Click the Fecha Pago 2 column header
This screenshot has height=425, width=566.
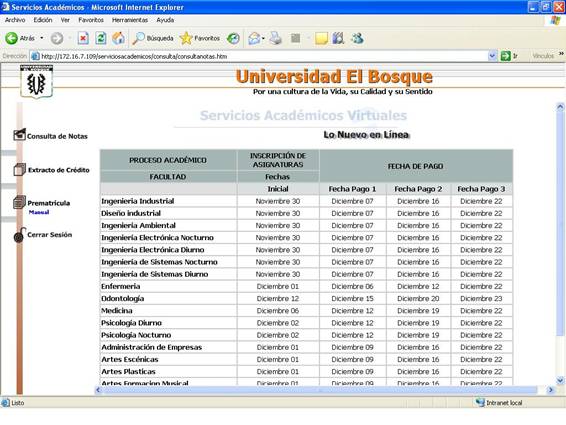point(418,189)
